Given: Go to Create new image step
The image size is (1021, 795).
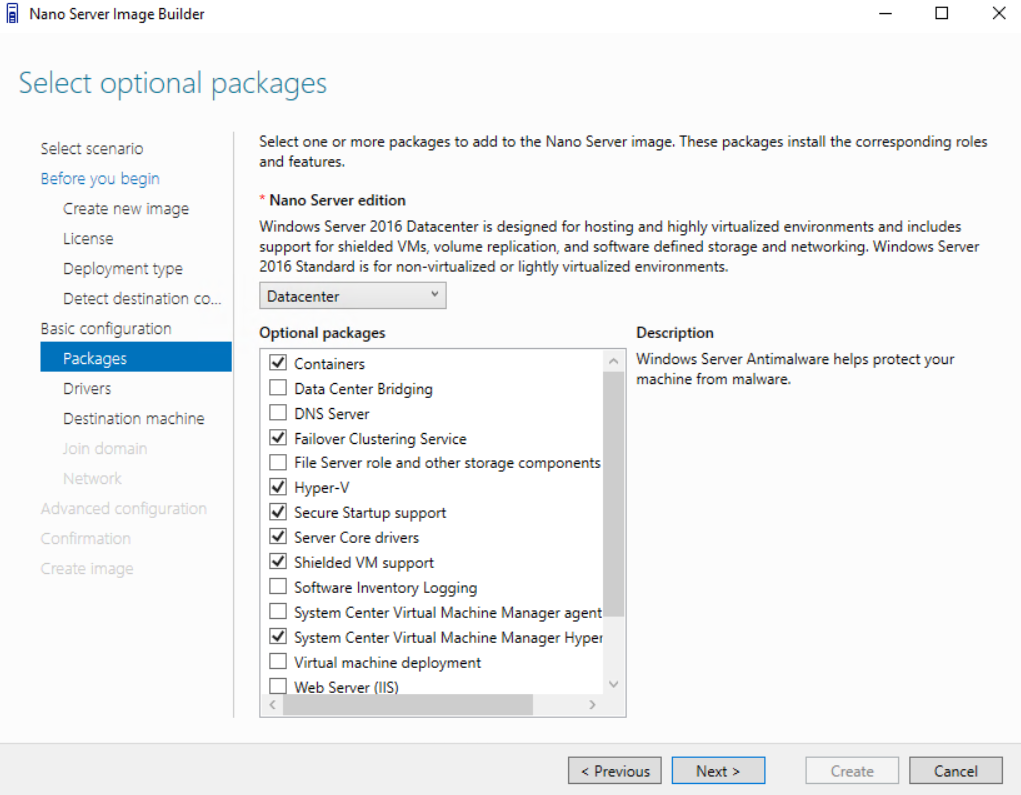Looking at the screenshot, I should 126,208.
